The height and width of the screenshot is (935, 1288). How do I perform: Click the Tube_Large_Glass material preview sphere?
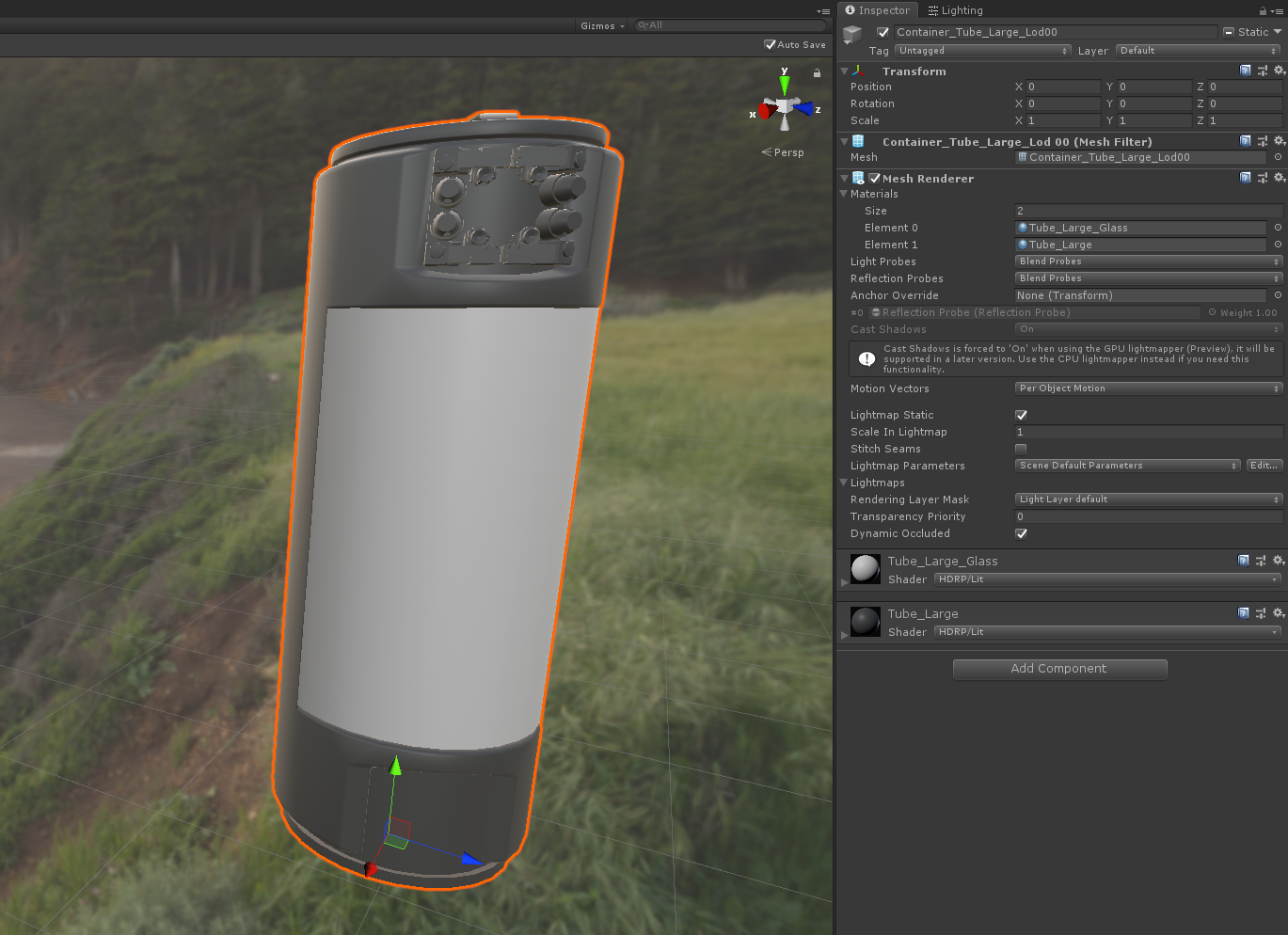coord(865,568)
